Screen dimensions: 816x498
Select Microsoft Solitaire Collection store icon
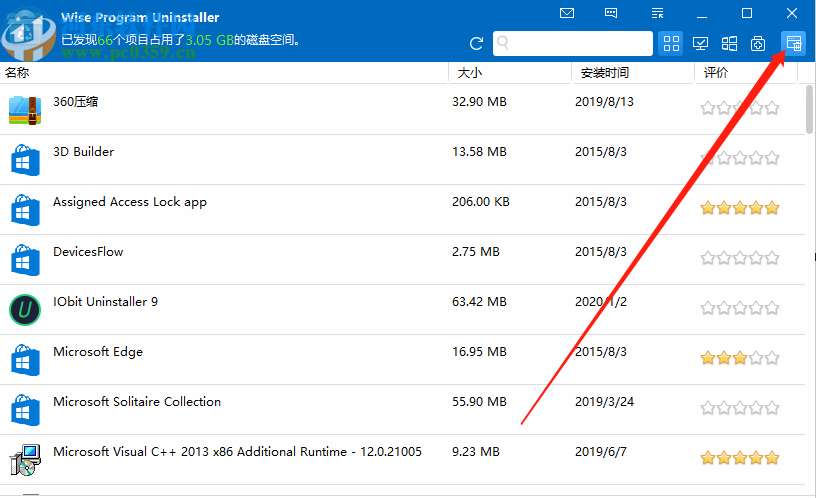(25, 410)
